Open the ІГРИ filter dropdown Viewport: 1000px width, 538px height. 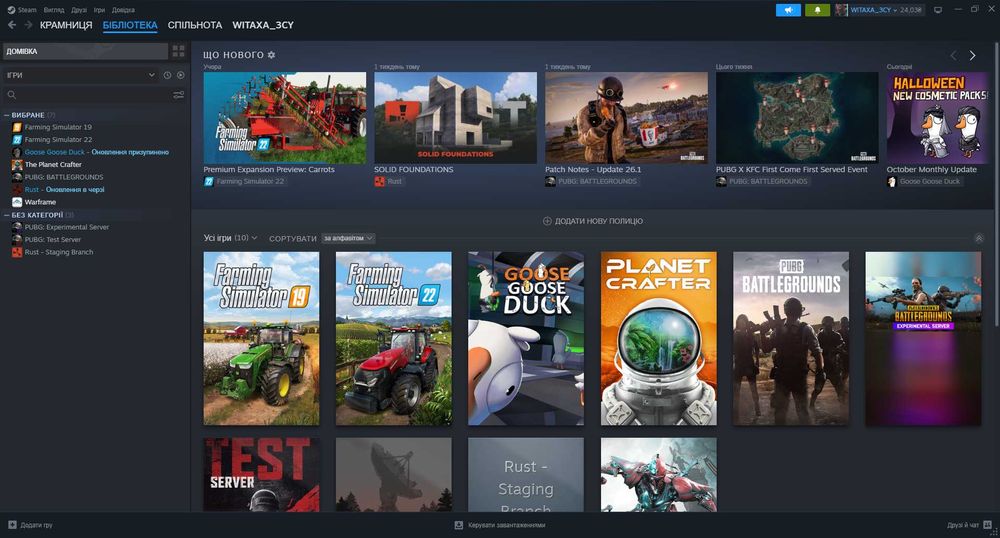[x=80, y=75]
